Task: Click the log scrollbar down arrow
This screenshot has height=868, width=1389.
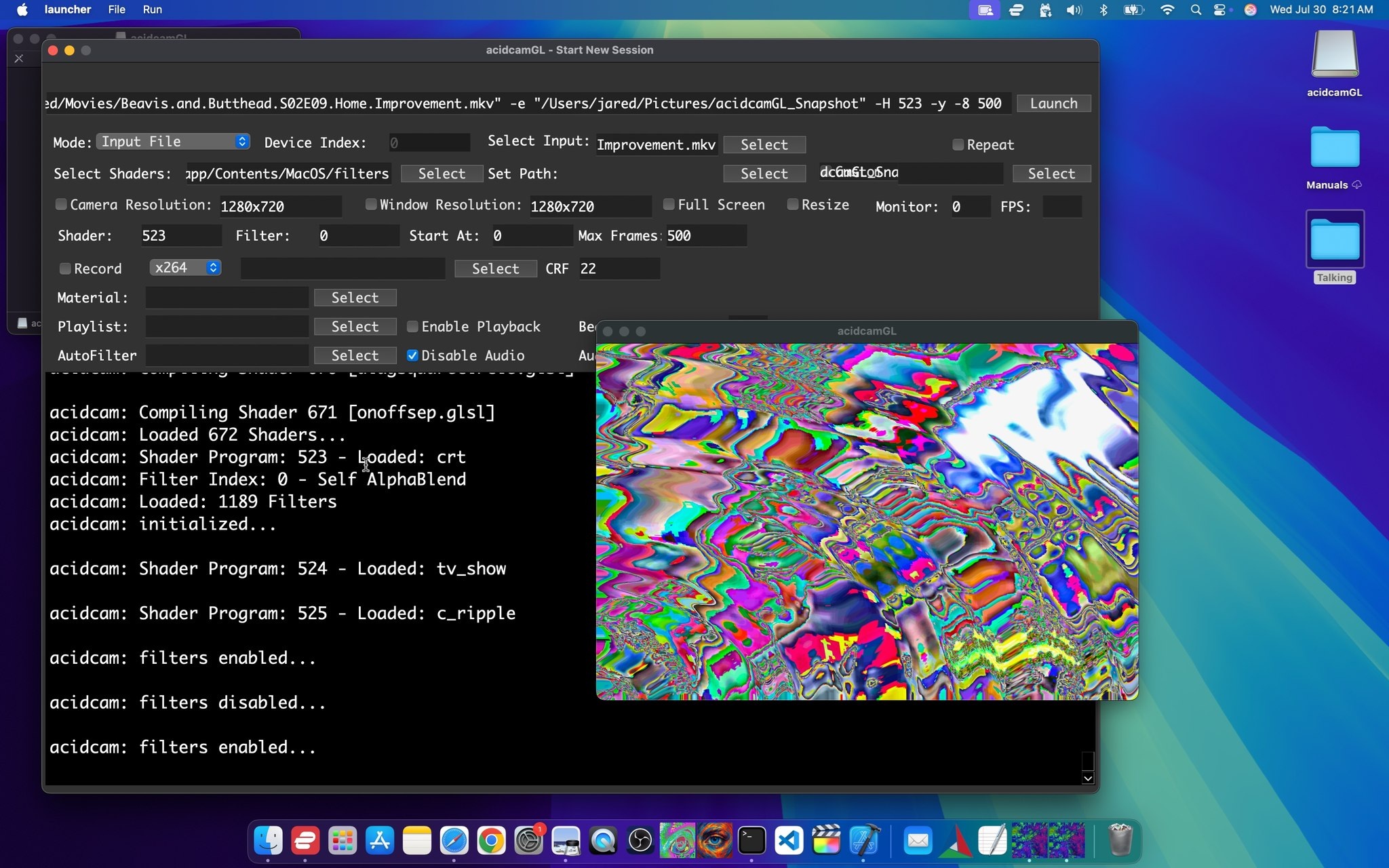Action: tap(1088, 778)
